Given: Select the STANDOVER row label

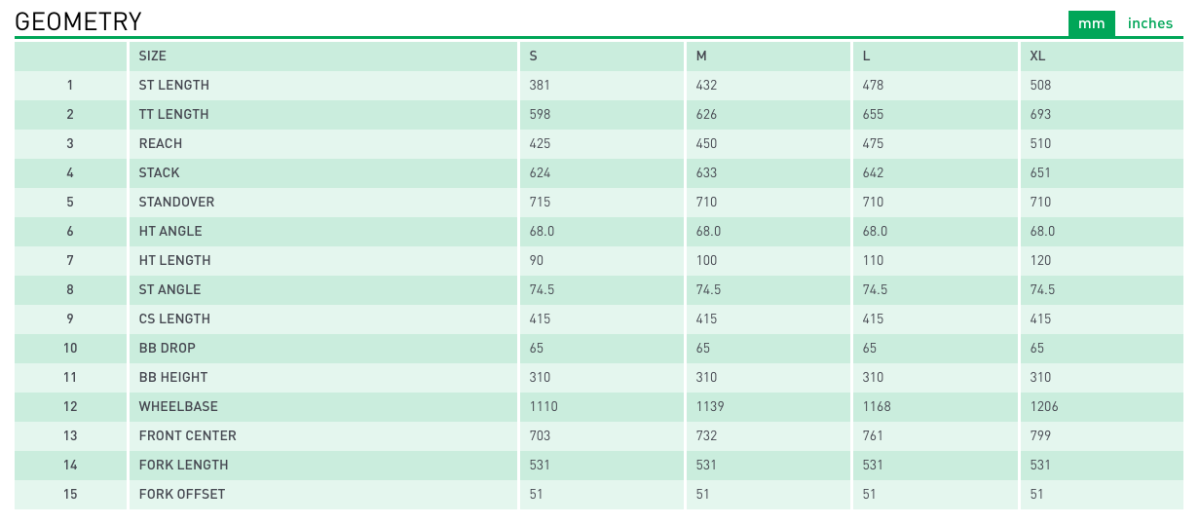Looking at the screenshot, I should [177, 201].
